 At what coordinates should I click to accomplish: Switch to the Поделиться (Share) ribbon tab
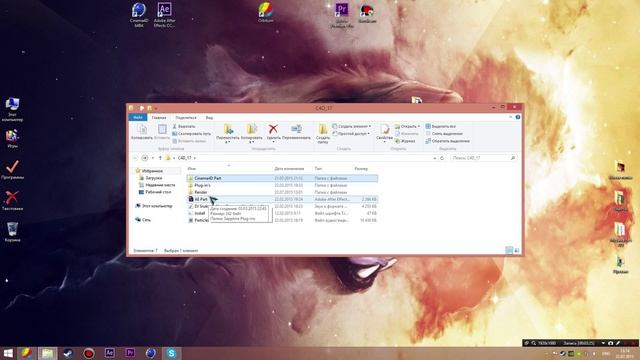pos(186,118)
